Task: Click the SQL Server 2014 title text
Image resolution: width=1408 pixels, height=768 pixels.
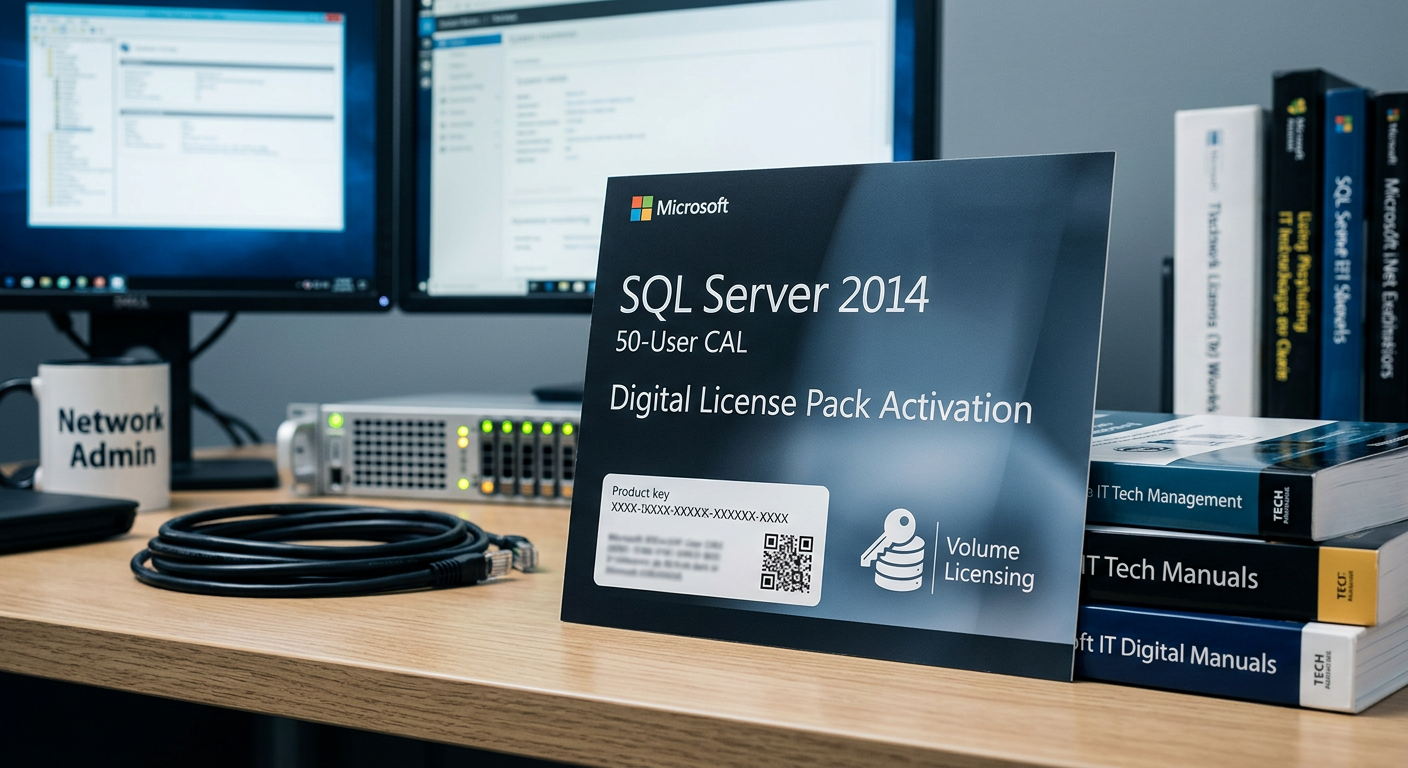Action: pyautogui.click(x=774, y=295)
